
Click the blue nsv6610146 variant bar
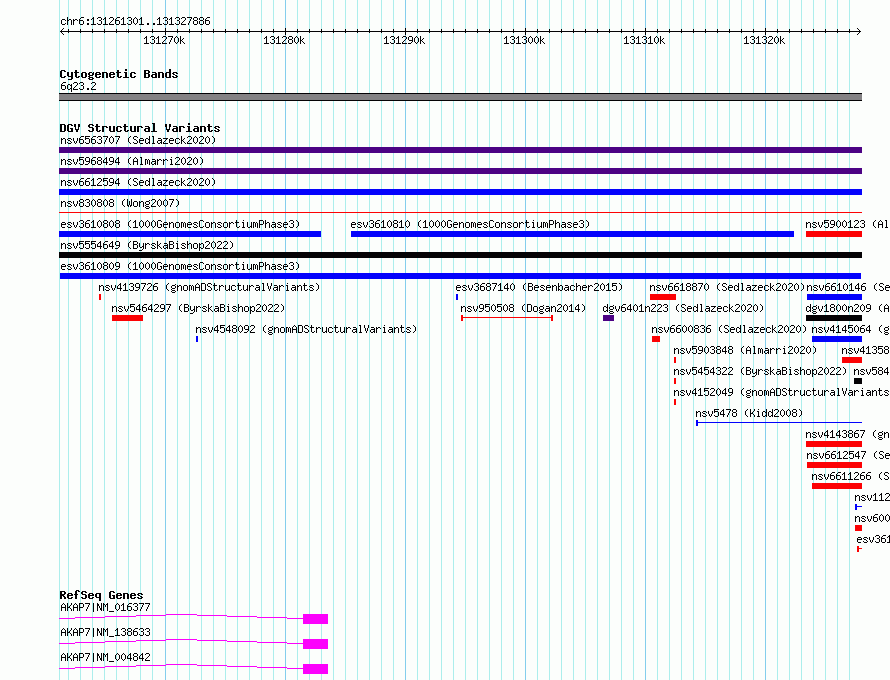coord(834,297)
